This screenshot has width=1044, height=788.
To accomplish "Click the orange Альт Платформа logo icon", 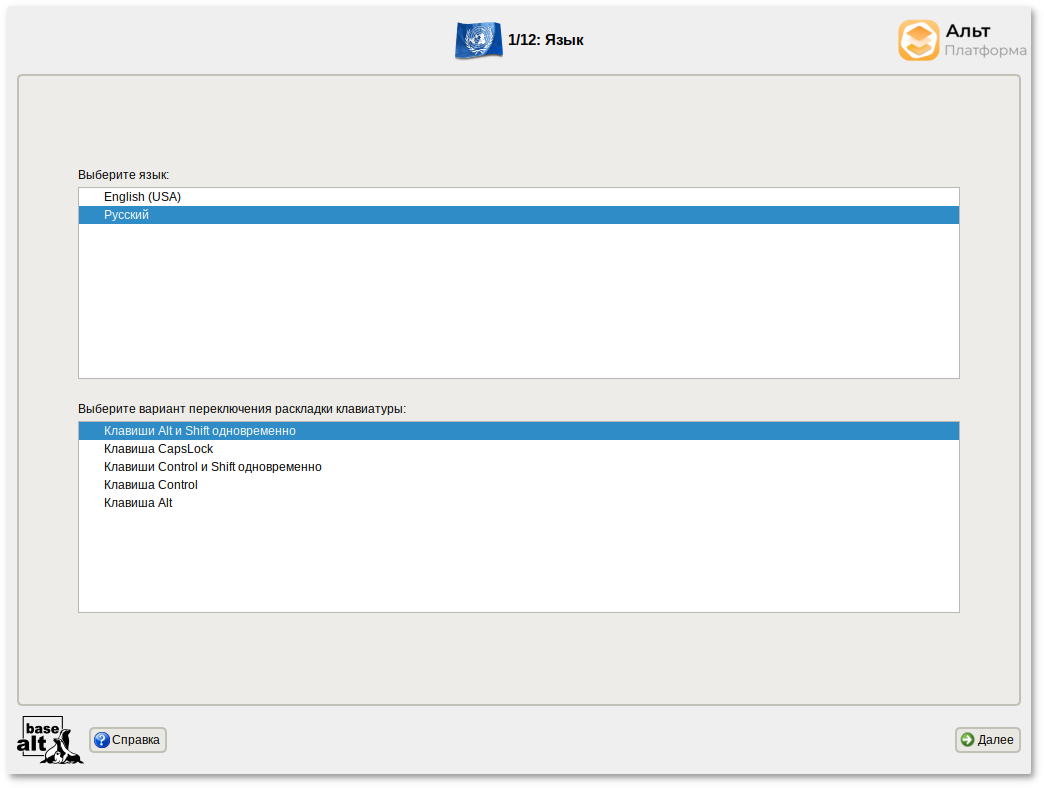I will coord(918,41).
